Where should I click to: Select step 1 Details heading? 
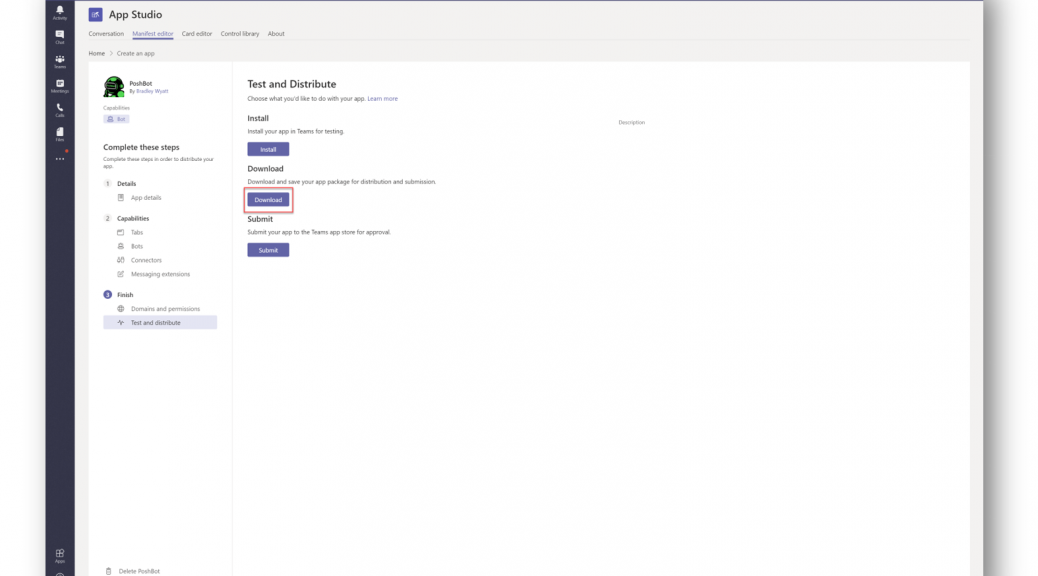(126, 183)
